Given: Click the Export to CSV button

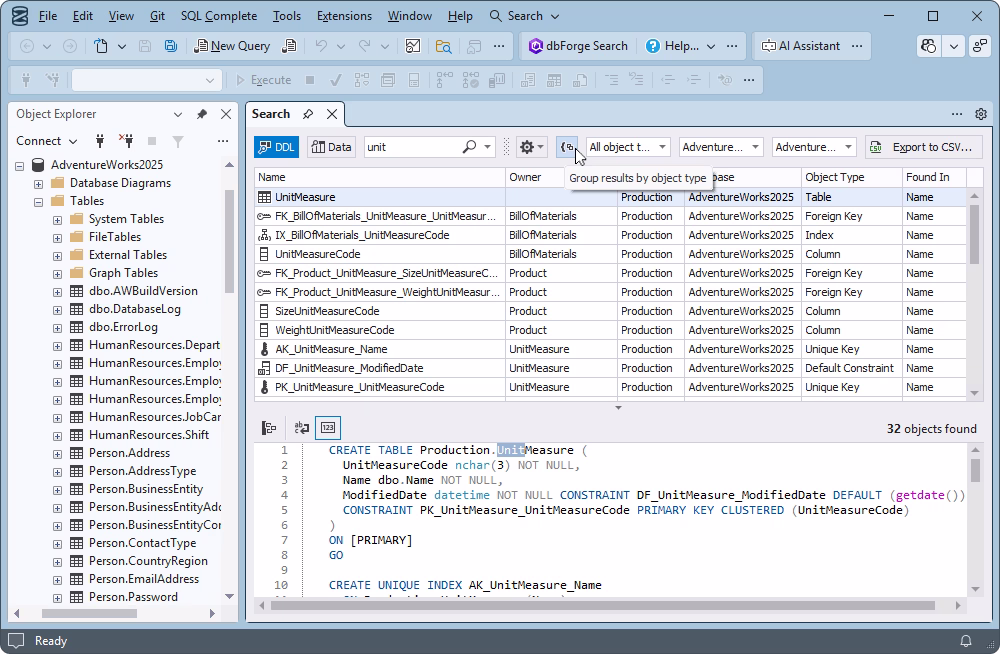Looking at the screenshot, I should point(923,146).
